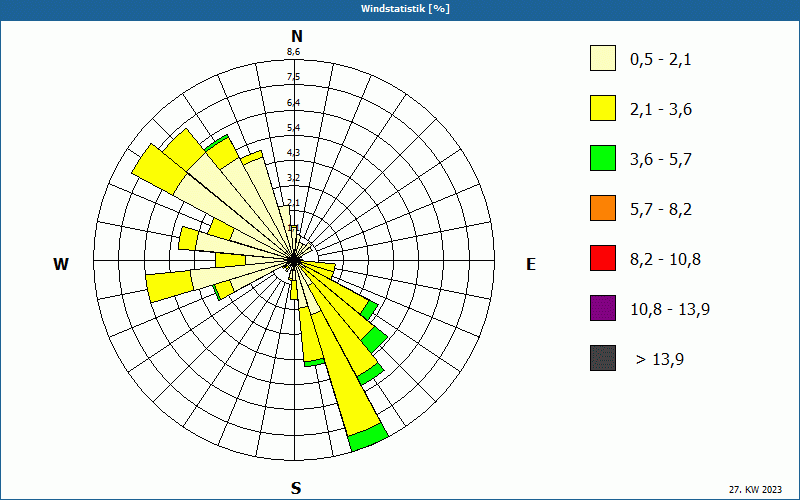Click the green tip of longest SSE bar
The image size is (800, 500).
coord(368,438)
